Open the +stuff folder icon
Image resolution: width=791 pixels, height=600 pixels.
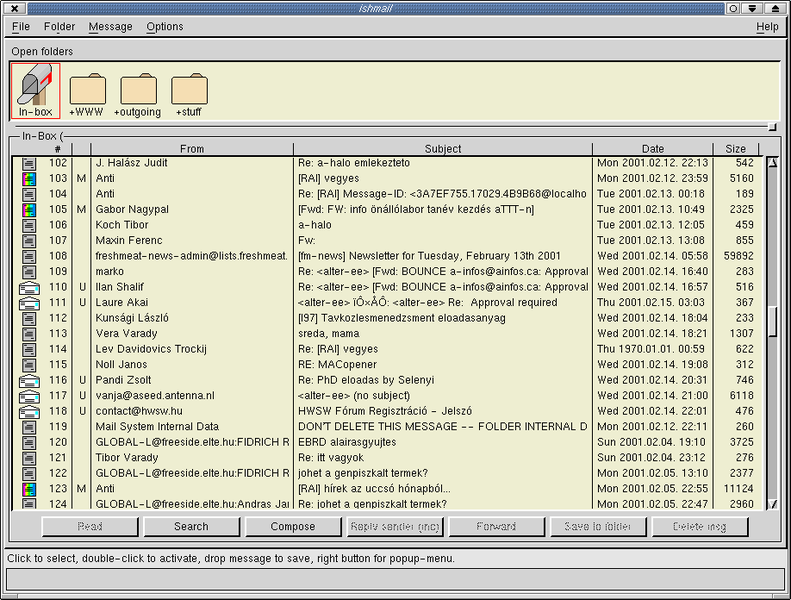click(189, 95)
